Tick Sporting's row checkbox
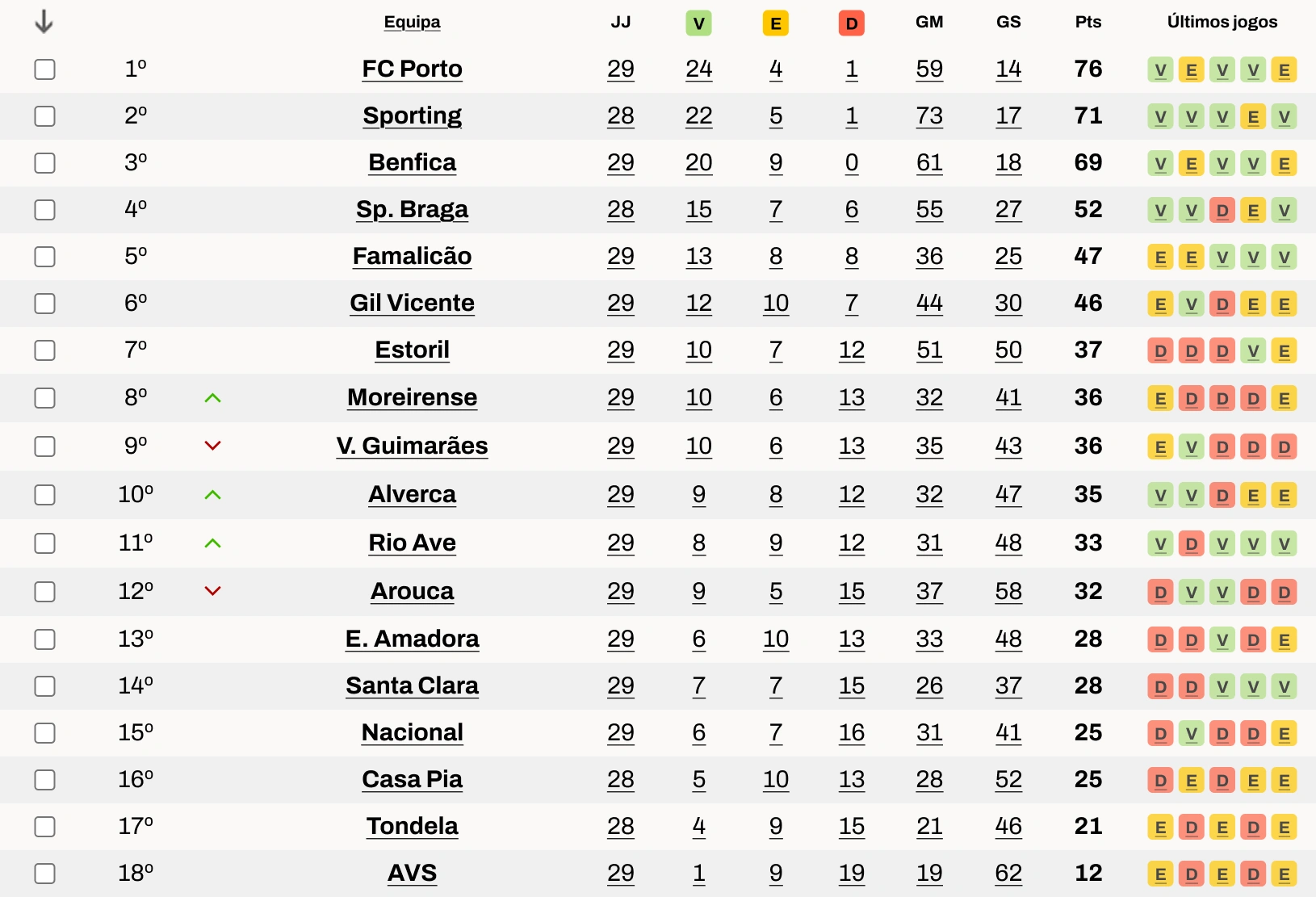 tap(44, 116)
